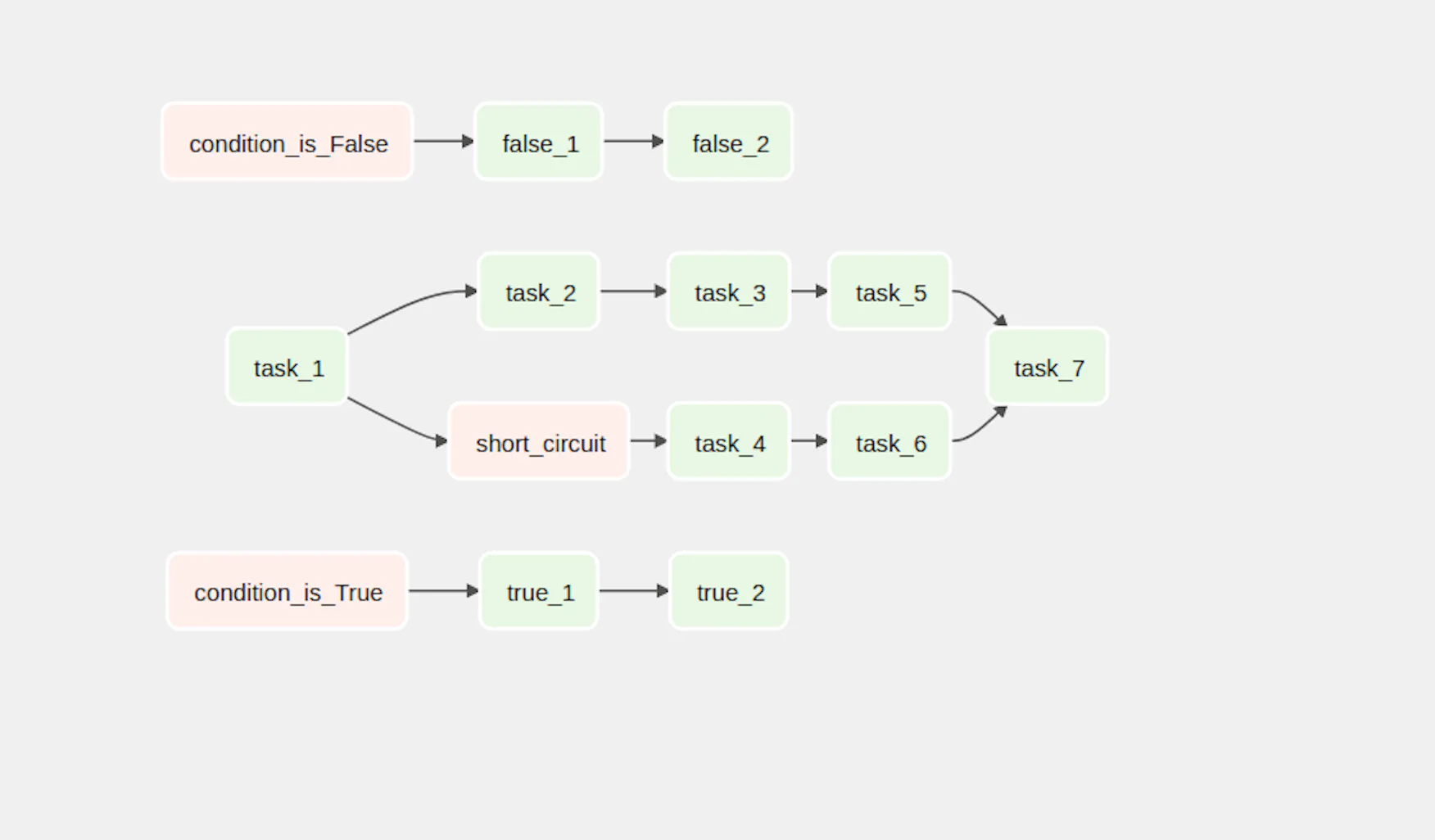Click the arrow from condition_is_False to false_1

(x=442, y=142)
